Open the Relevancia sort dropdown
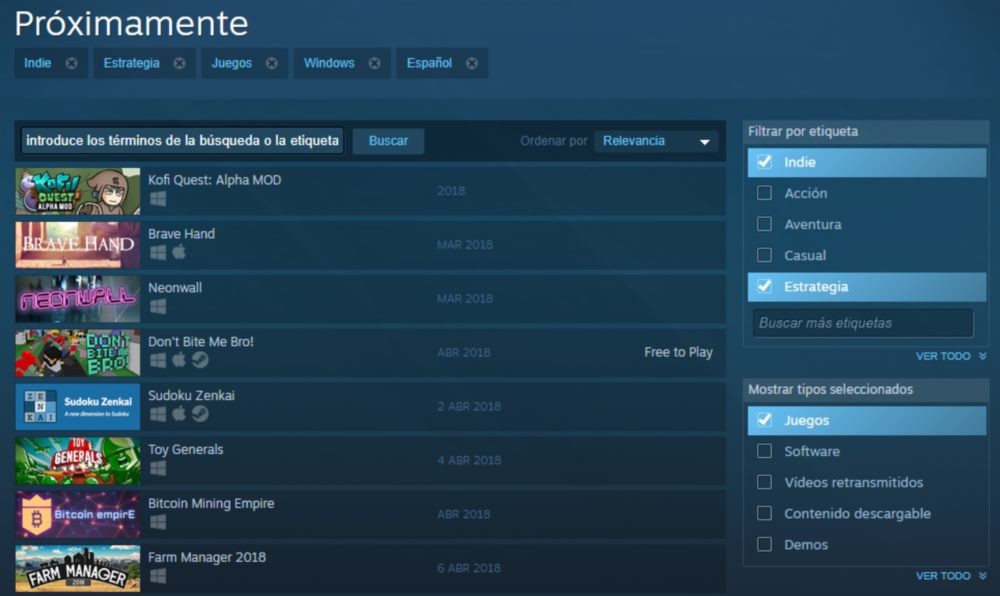 coord(657,141)
